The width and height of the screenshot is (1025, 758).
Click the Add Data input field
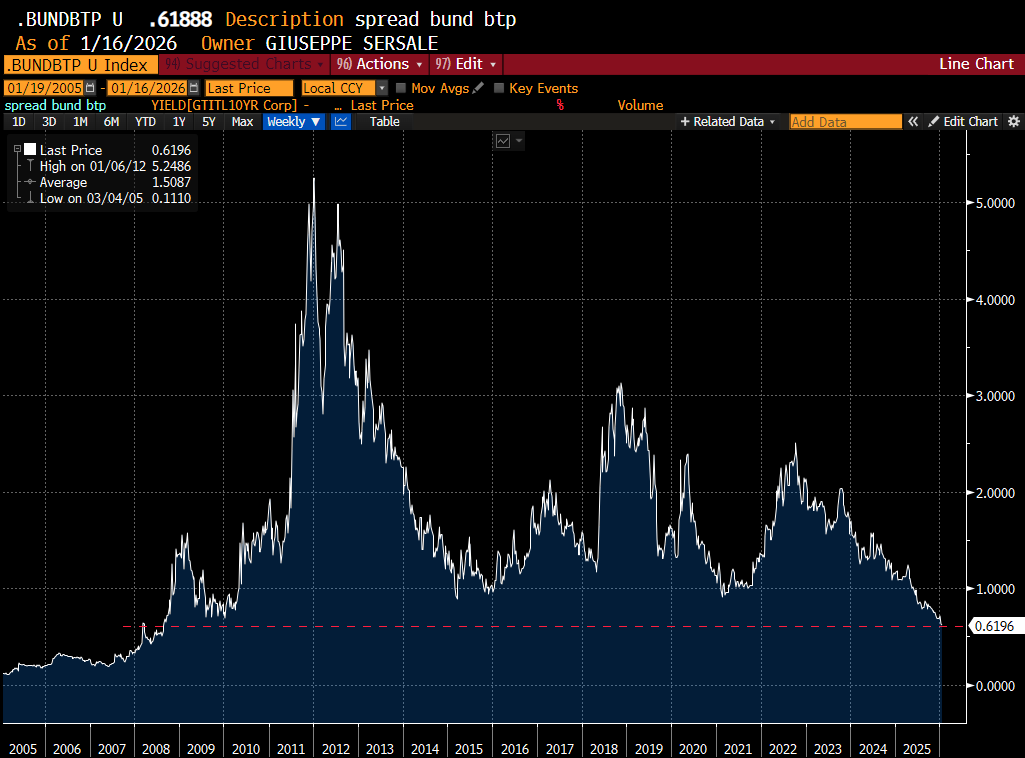(x=845, y=121)
